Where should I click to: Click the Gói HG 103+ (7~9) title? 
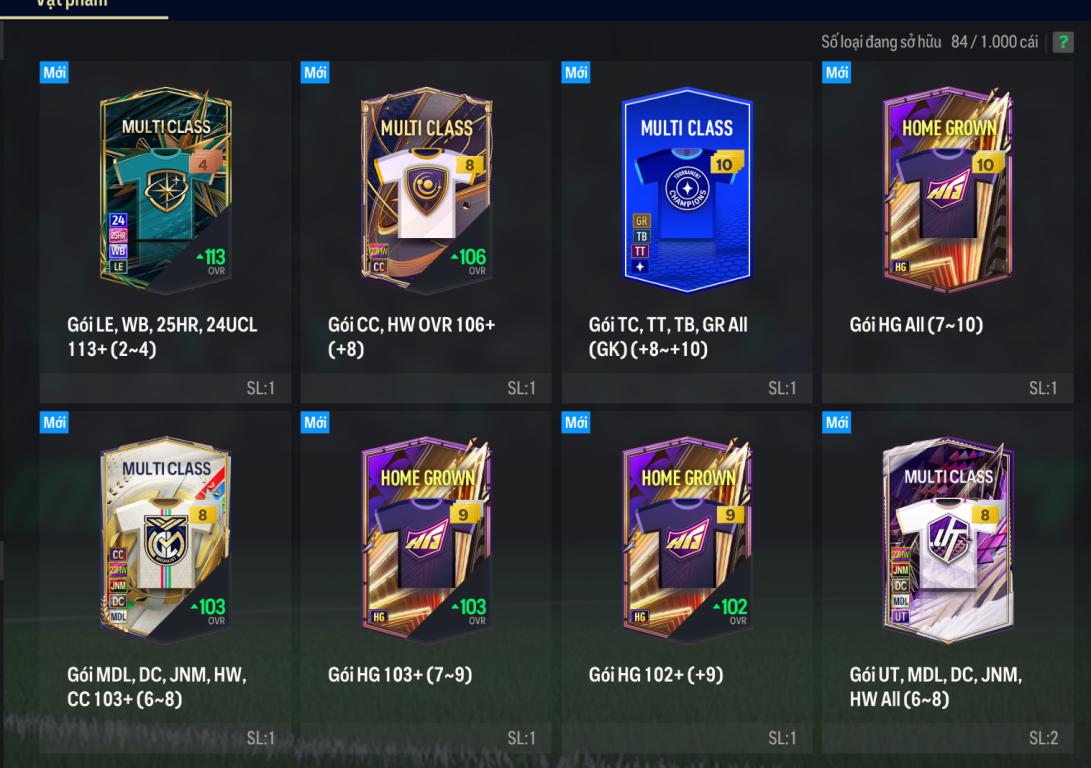tap(400, 674)
